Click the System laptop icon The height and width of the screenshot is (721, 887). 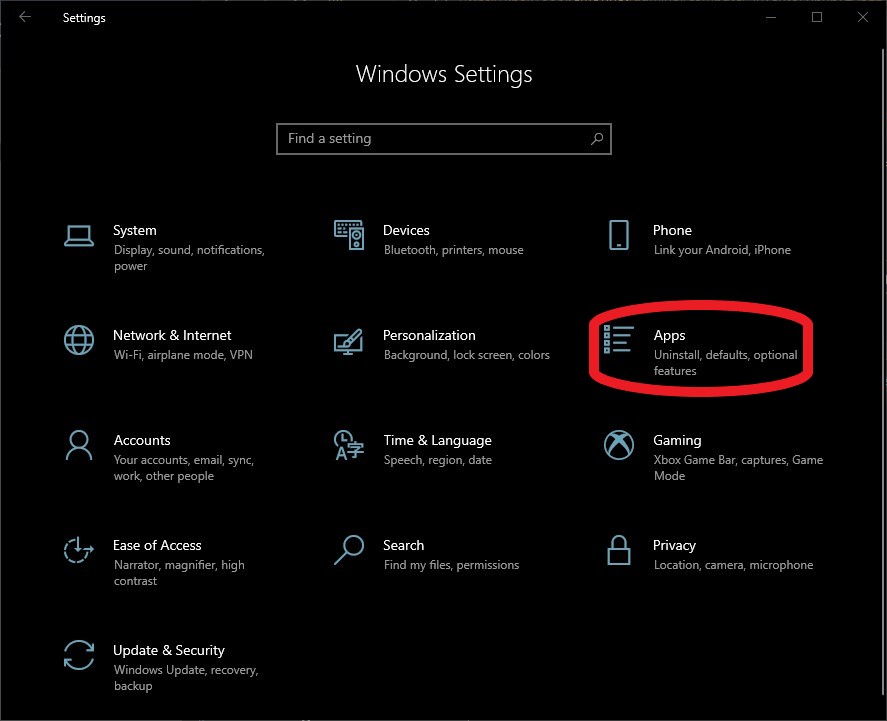[x=79, y=236]
